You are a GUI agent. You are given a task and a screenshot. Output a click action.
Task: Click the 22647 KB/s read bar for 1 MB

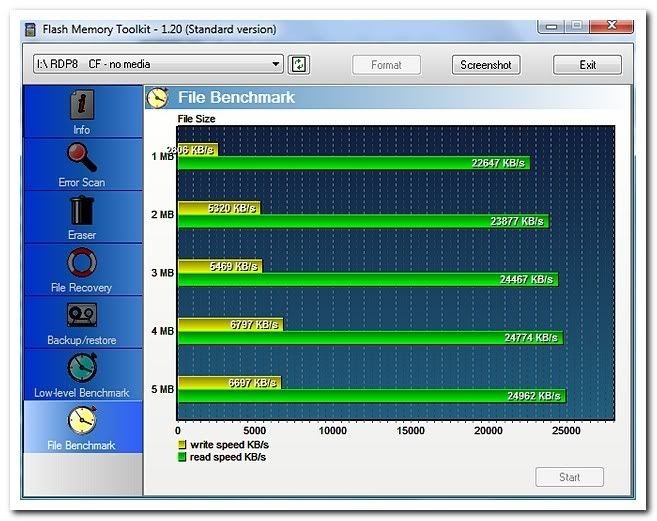click(354, 163)
